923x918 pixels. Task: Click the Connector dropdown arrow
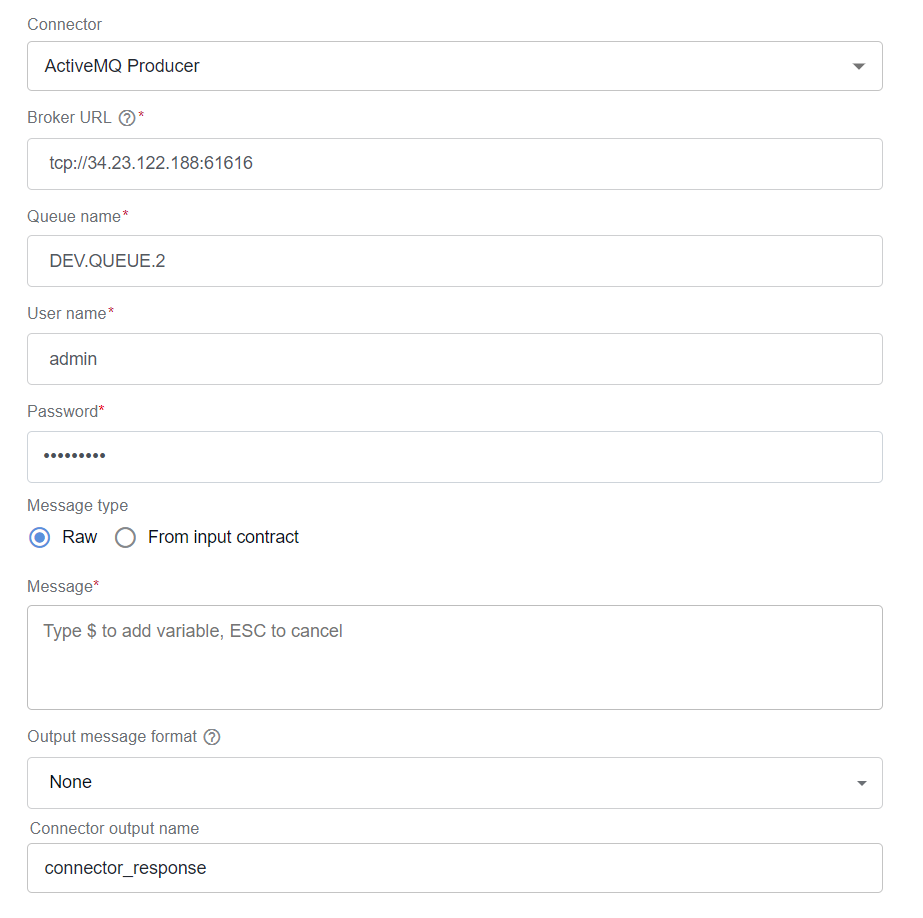pyautogui.click(x=859, y=66)
